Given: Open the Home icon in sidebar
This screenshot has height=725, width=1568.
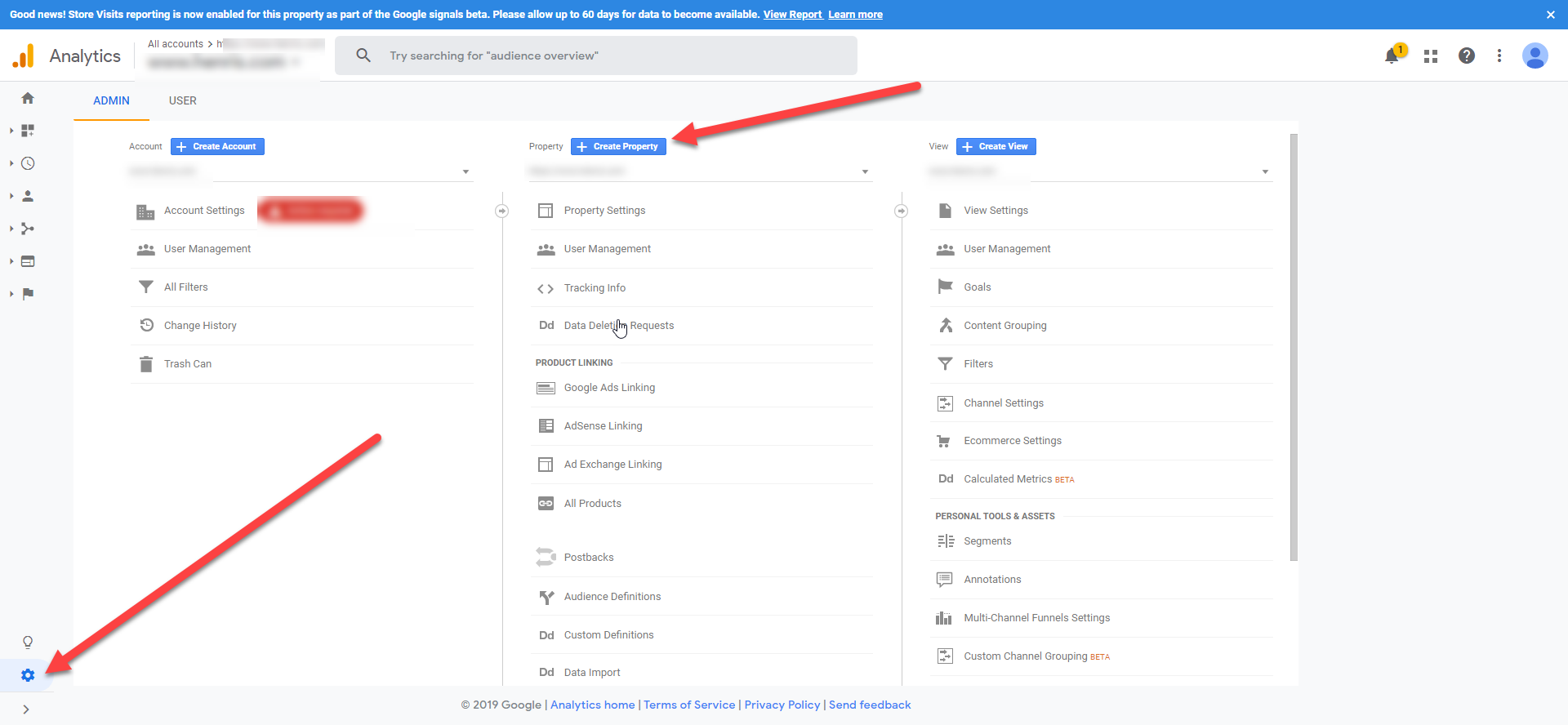Looking at the screenshot, I should 28,98.
